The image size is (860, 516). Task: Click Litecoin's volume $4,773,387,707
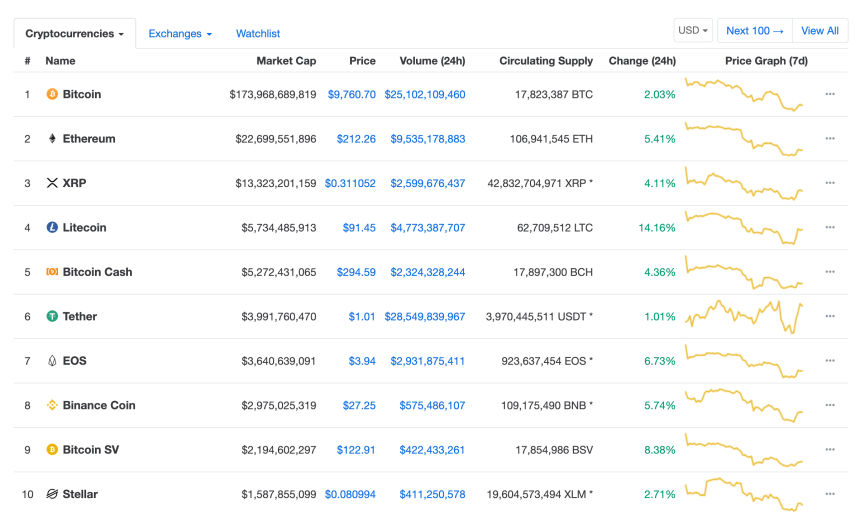[x=428, y=228]
